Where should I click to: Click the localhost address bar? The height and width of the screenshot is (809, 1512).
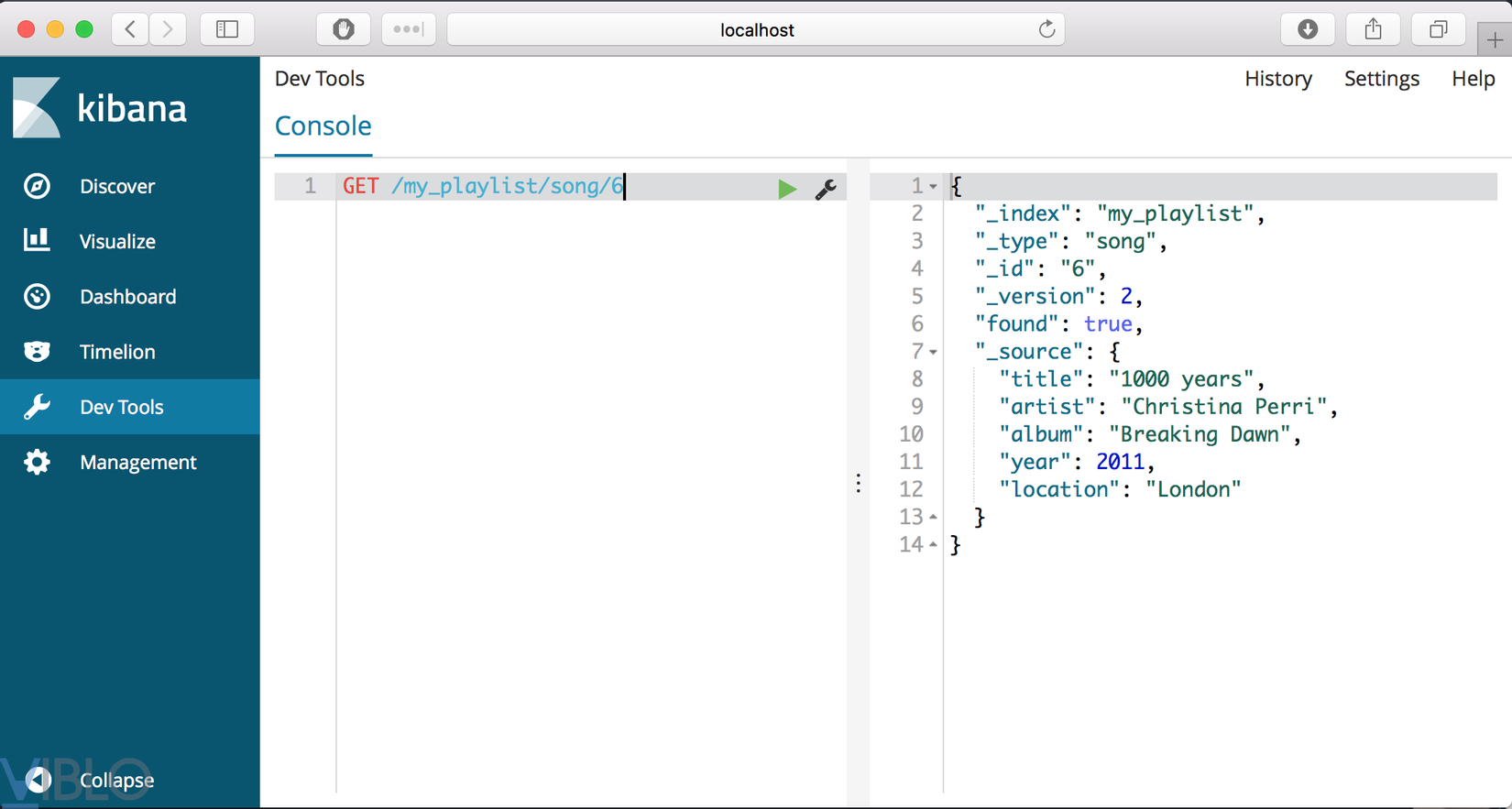point(756,30)
